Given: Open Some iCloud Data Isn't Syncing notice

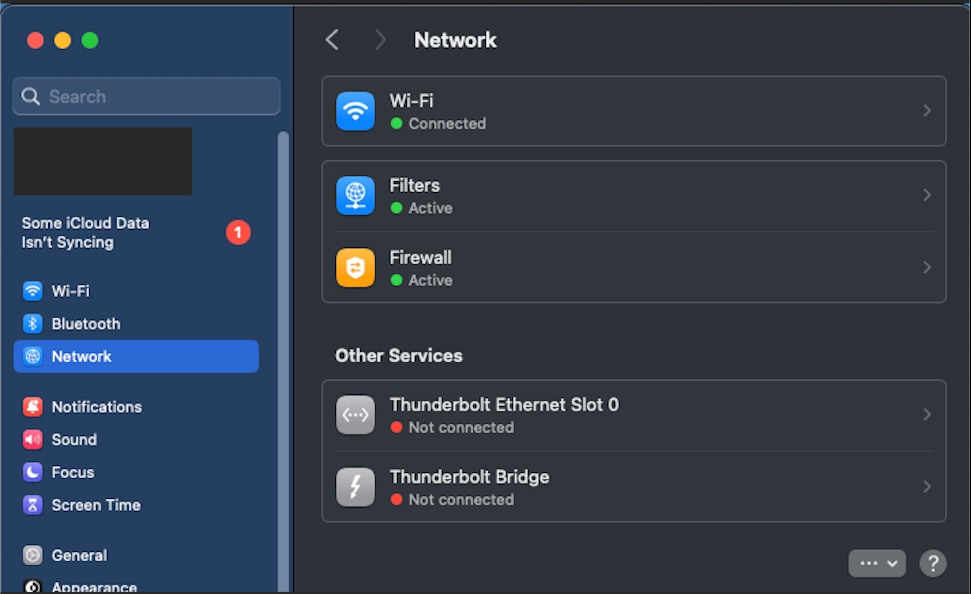Looking at the screenshot, I should point(136,232).
